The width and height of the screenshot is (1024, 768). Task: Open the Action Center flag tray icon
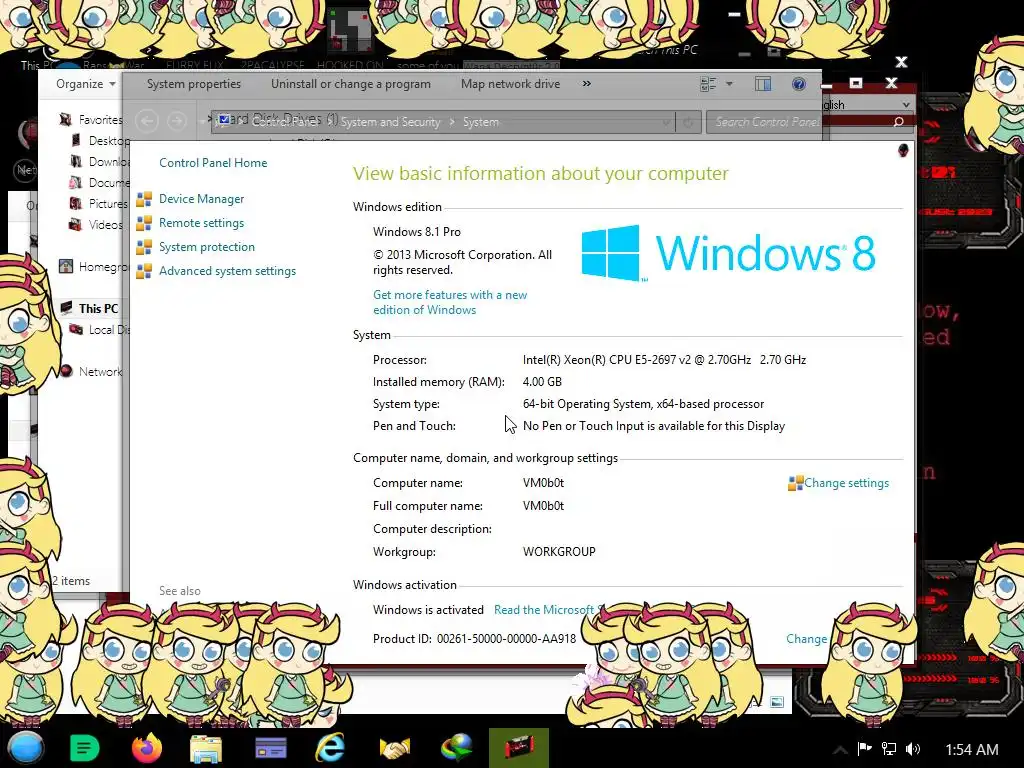click(x=865, y=749)
